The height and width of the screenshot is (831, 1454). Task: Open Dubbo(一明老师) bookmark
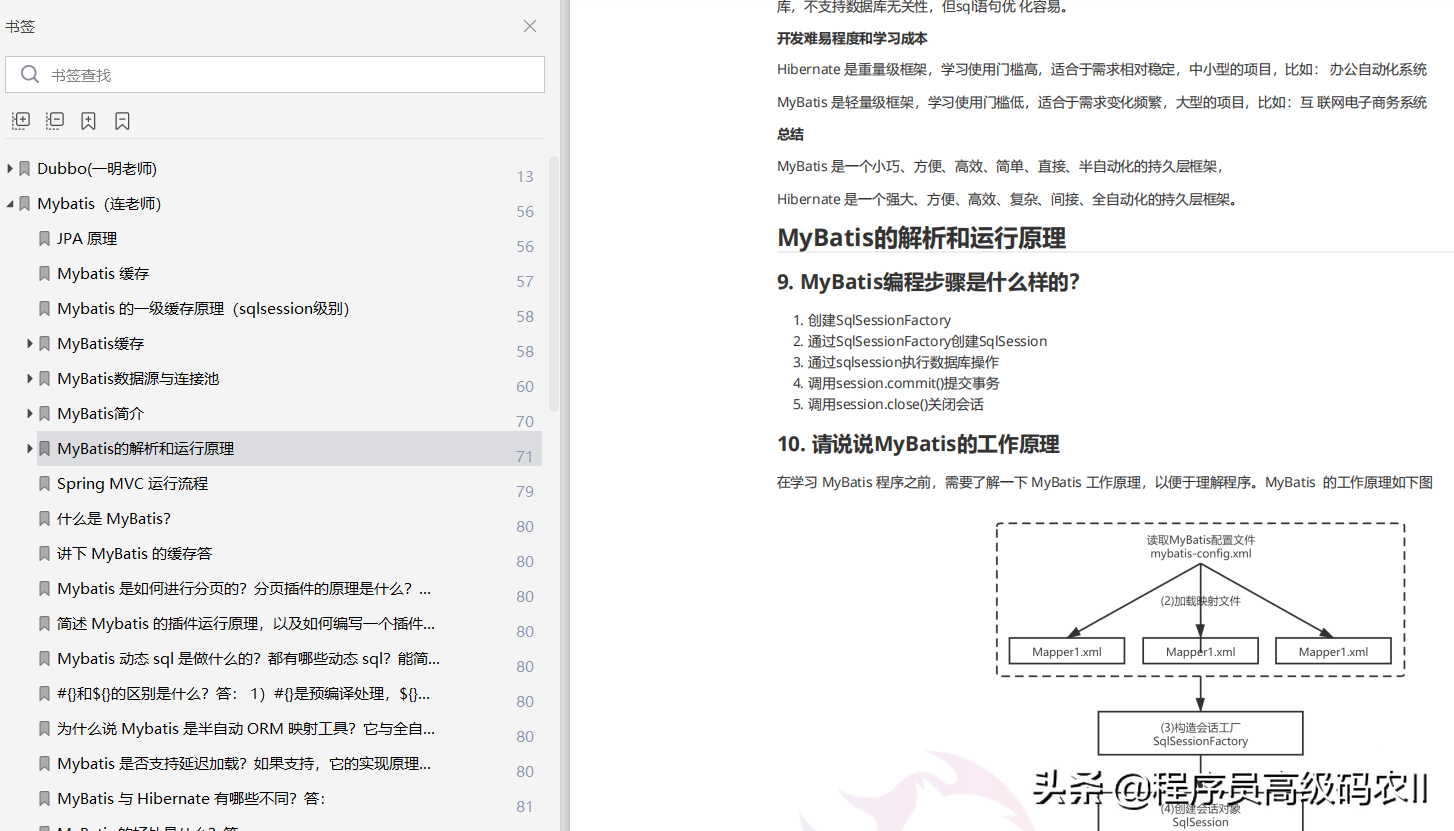click(97, 169)
